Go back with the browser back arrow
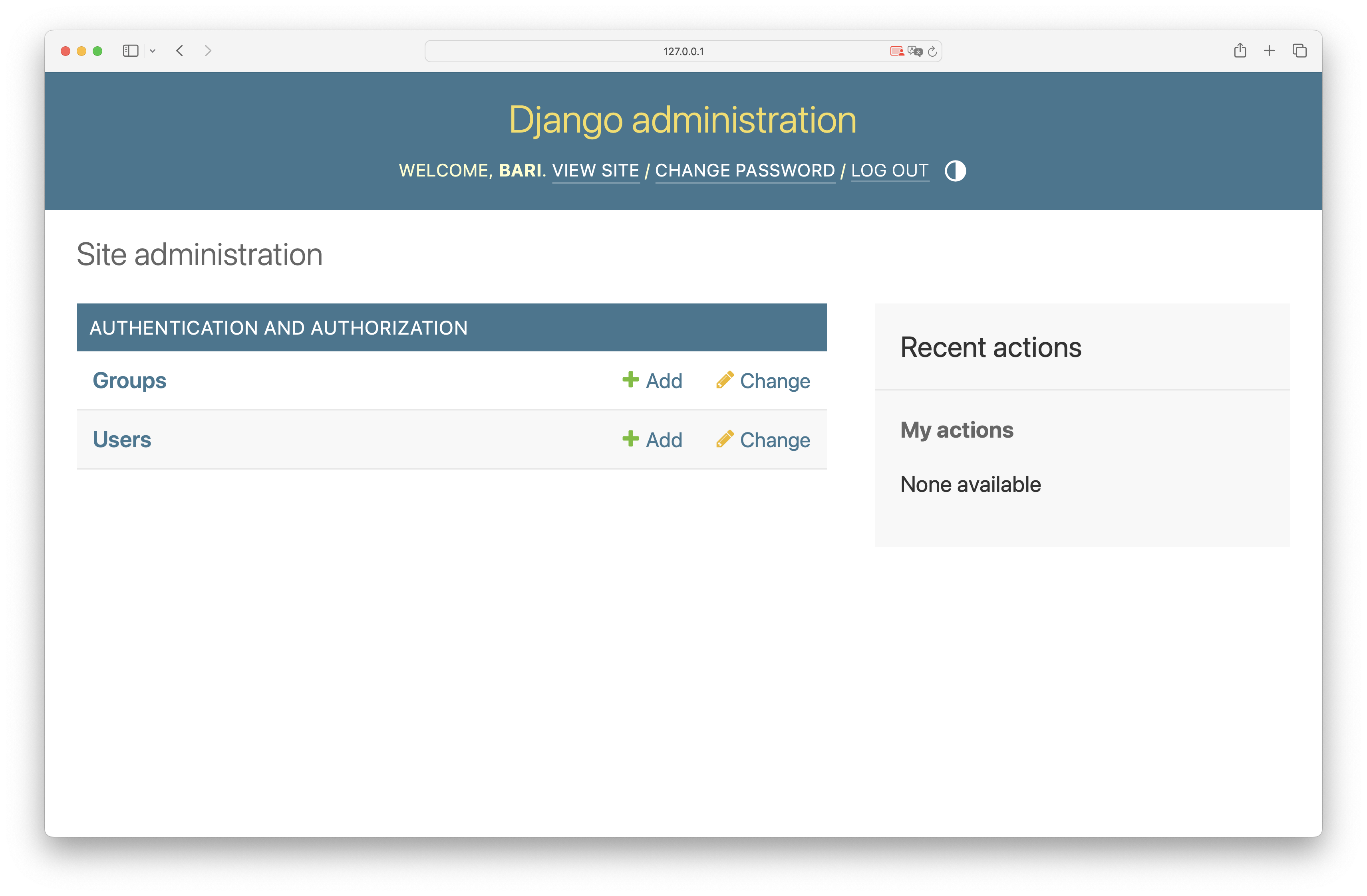Viewport: 1367px width, 896px height. [180, 51]
